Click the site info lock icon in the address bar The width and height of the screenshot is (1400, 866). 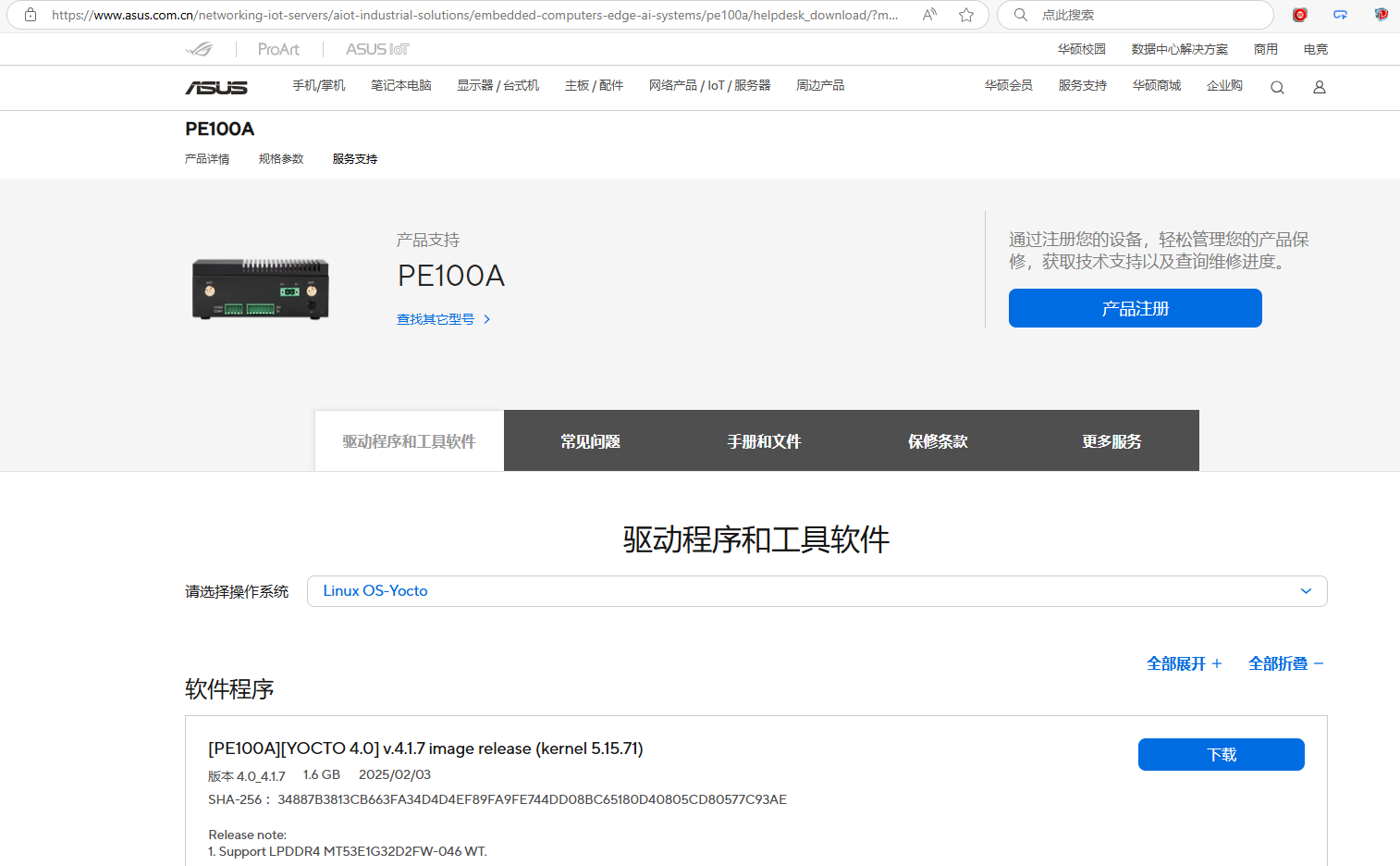pyautogui.click(x=31, y=15)
